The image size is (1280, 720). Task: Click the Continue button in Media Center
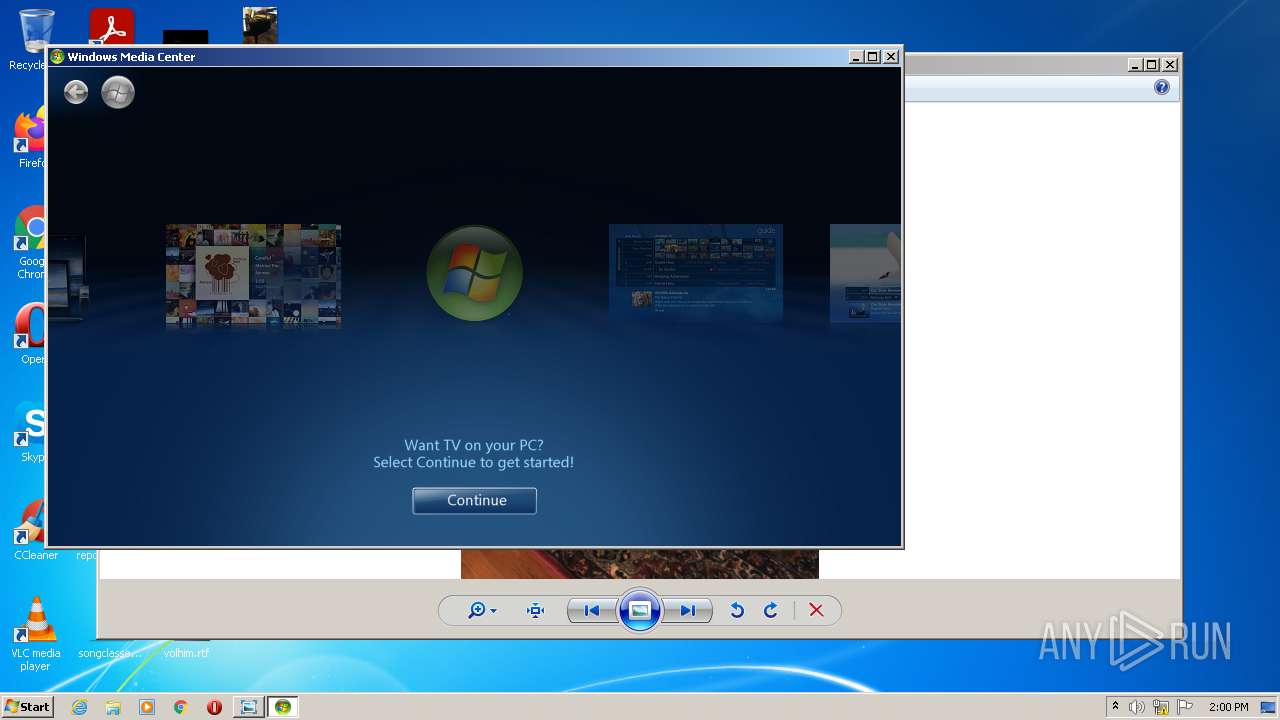[x=474, y=500]
